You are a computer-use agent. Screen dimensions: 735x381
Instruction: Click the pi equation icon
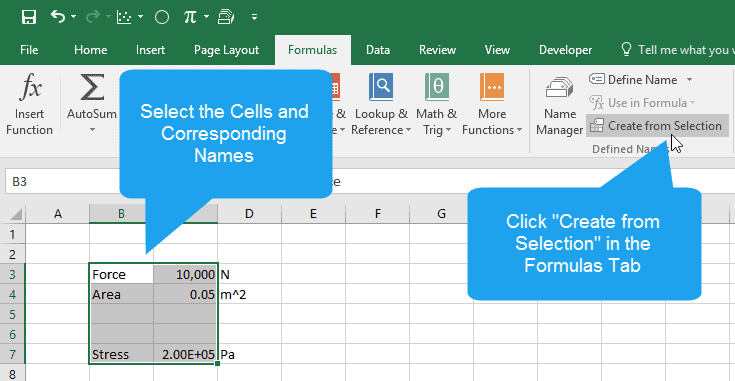point(190,17)
